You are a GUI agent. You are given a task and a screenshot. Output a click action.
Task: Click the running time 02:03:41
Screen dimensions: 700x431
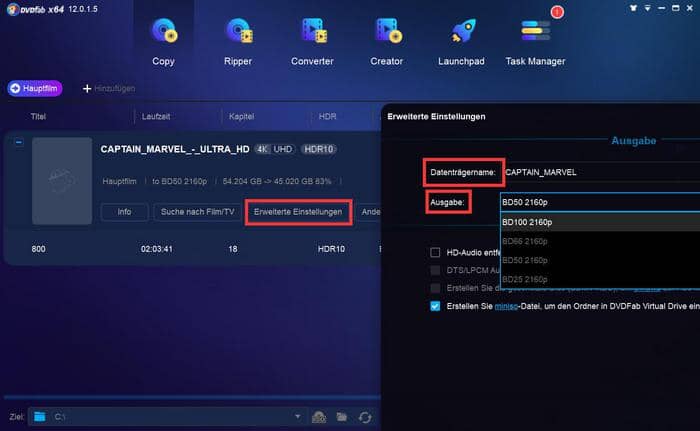[157, 249]
